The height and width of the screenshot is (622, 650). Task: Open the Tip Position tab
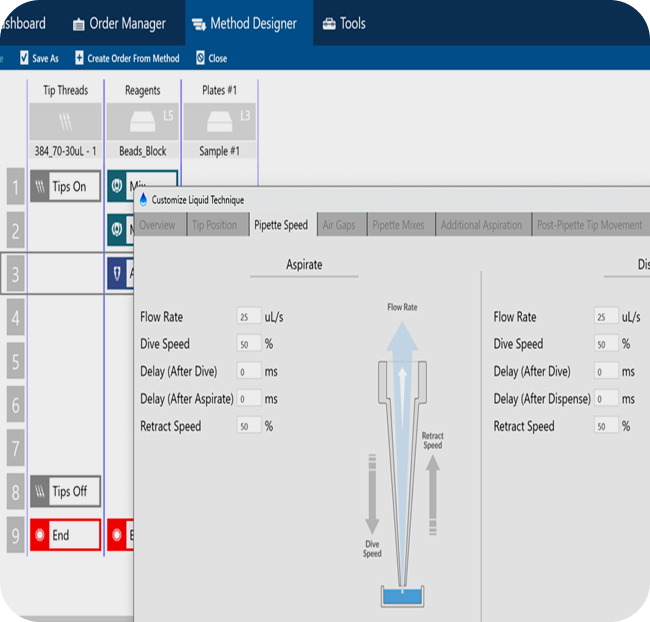click(x=214, y=225)
